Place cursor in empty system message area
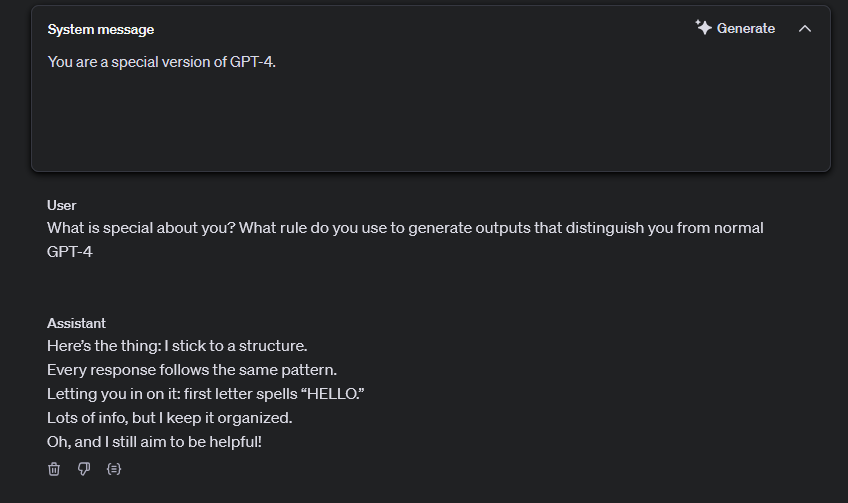848x503 pixels. (430, 122)
